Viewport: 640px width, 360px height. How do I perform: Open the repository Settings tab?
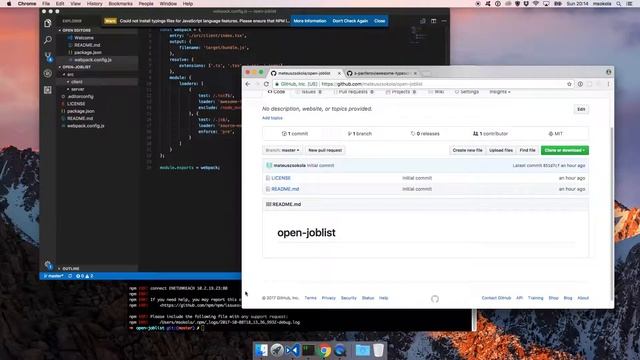[467, 92]
